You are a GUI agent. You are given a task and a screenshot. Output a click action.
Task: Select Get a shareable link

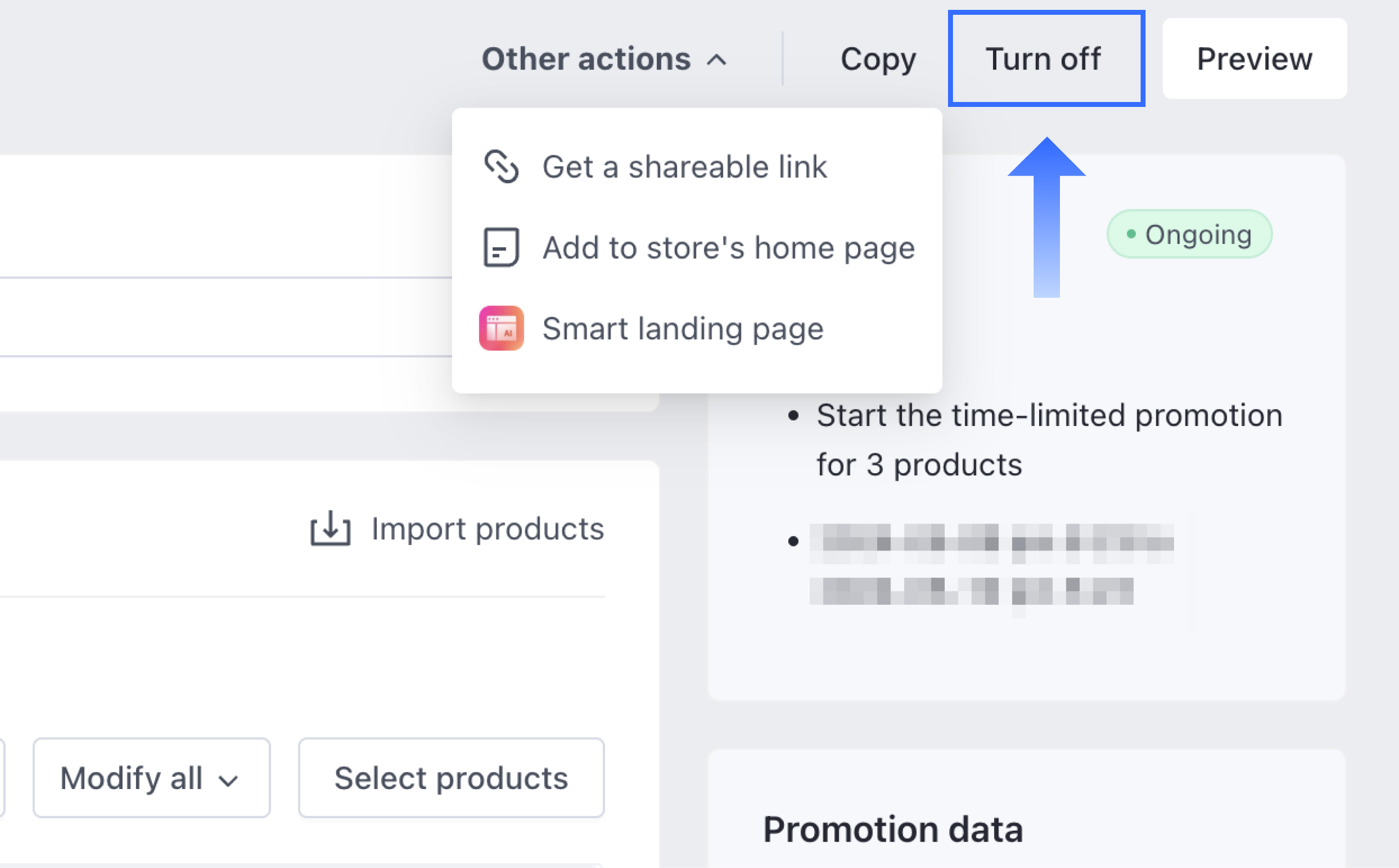[685, 167]
